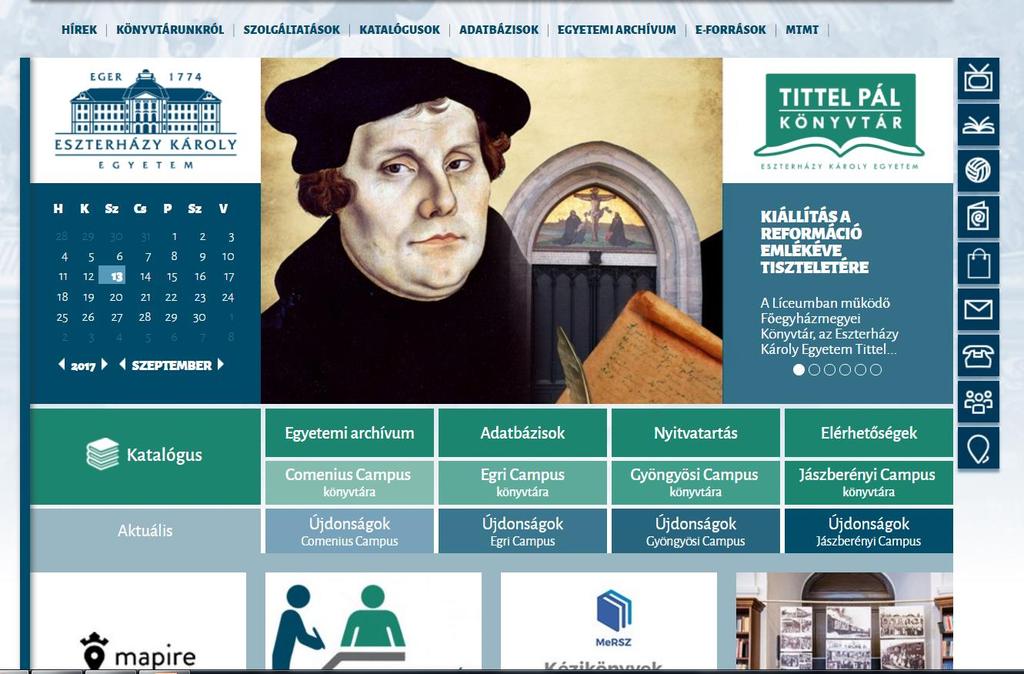
Task: Select day 22 in the calendar
Action: coord(171,297)
